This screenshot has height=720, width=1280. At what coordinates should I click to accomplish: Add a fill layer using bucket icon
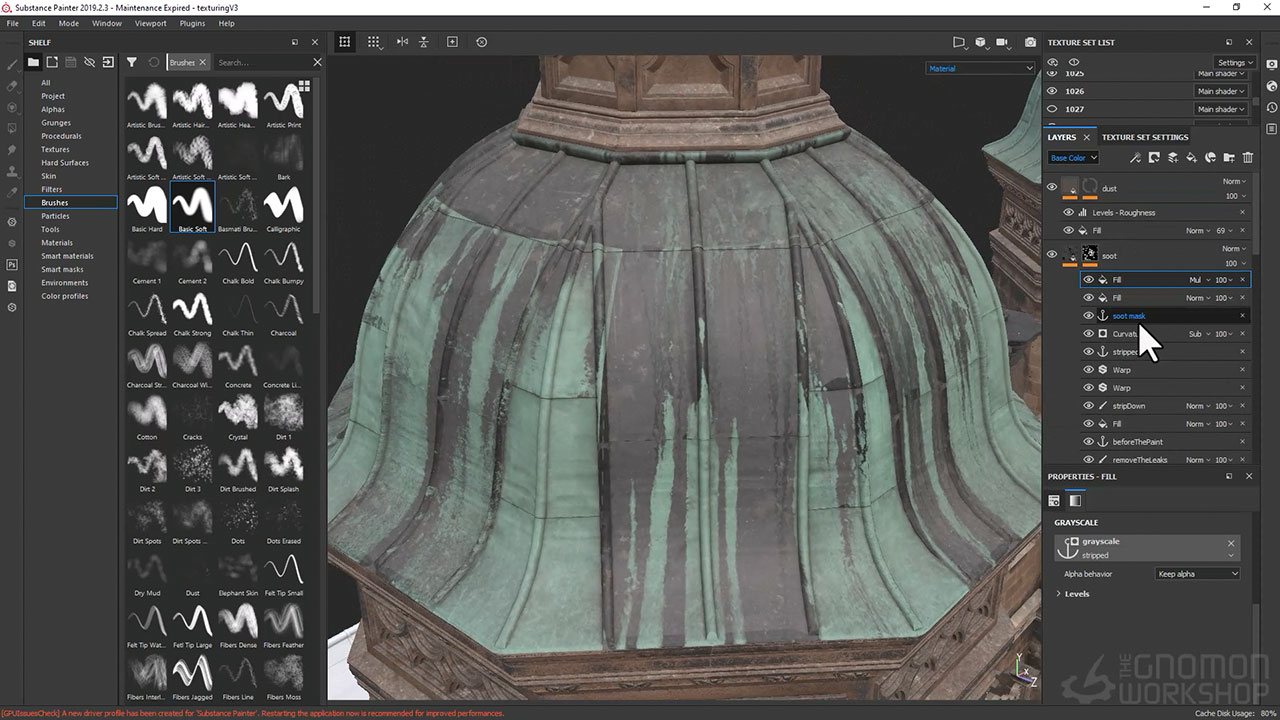click(x=1191, y=158)
